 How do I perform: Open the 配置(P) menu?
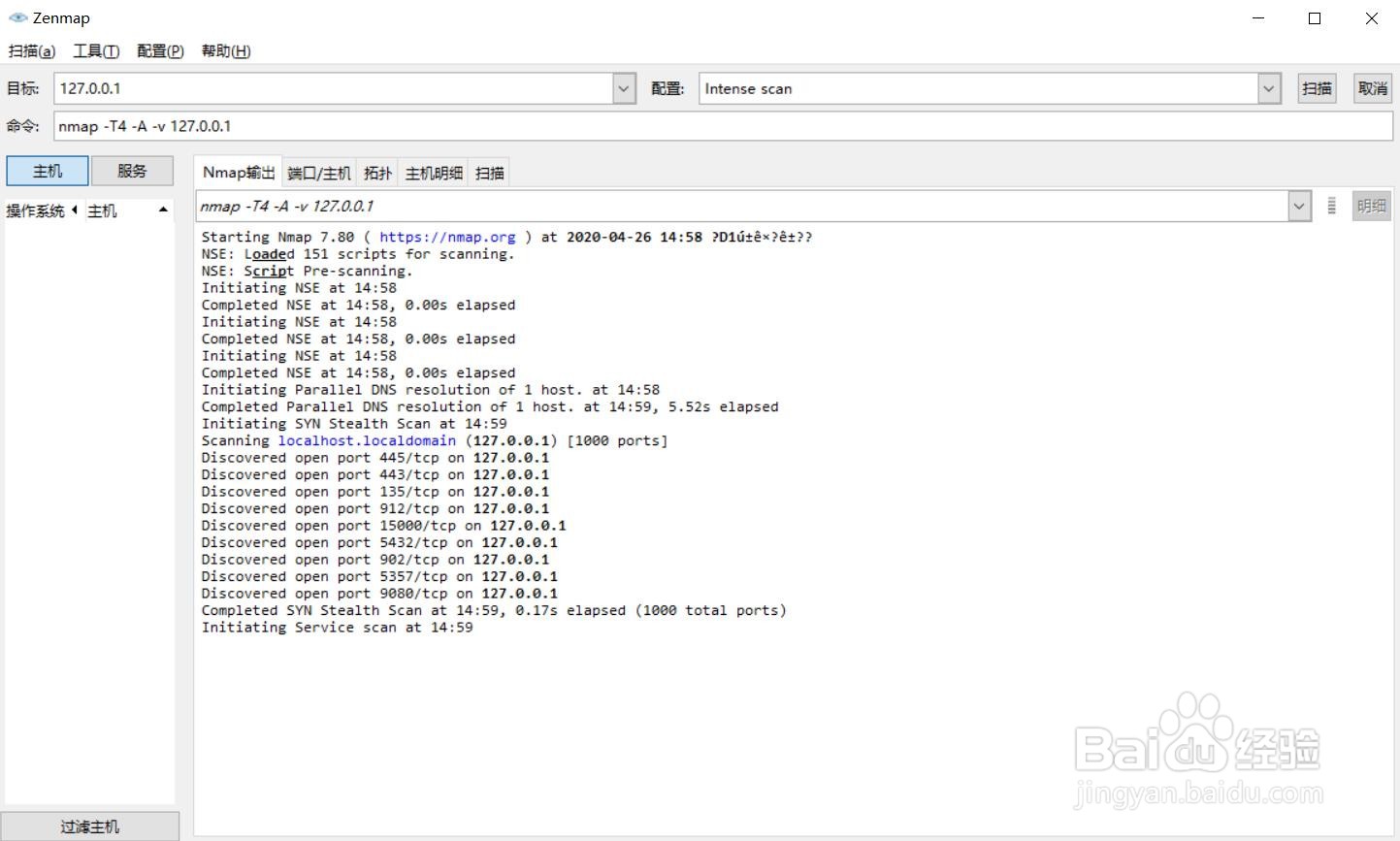pyautogui.click(x=160, y=50)
